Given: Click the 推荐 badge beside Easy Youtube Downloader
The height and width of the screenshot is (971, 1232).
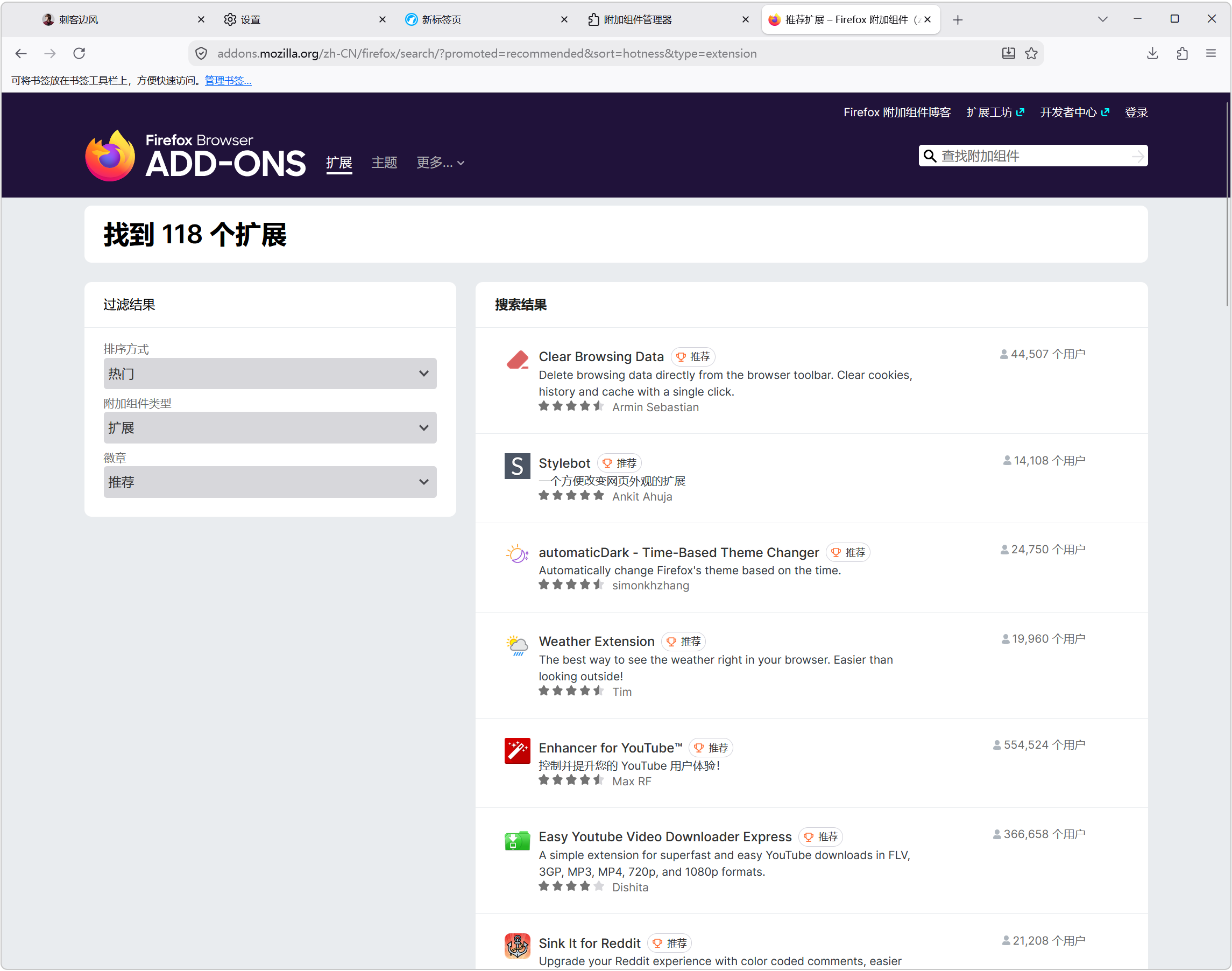Looking at the screenshot, I should (x=820, y=838).
